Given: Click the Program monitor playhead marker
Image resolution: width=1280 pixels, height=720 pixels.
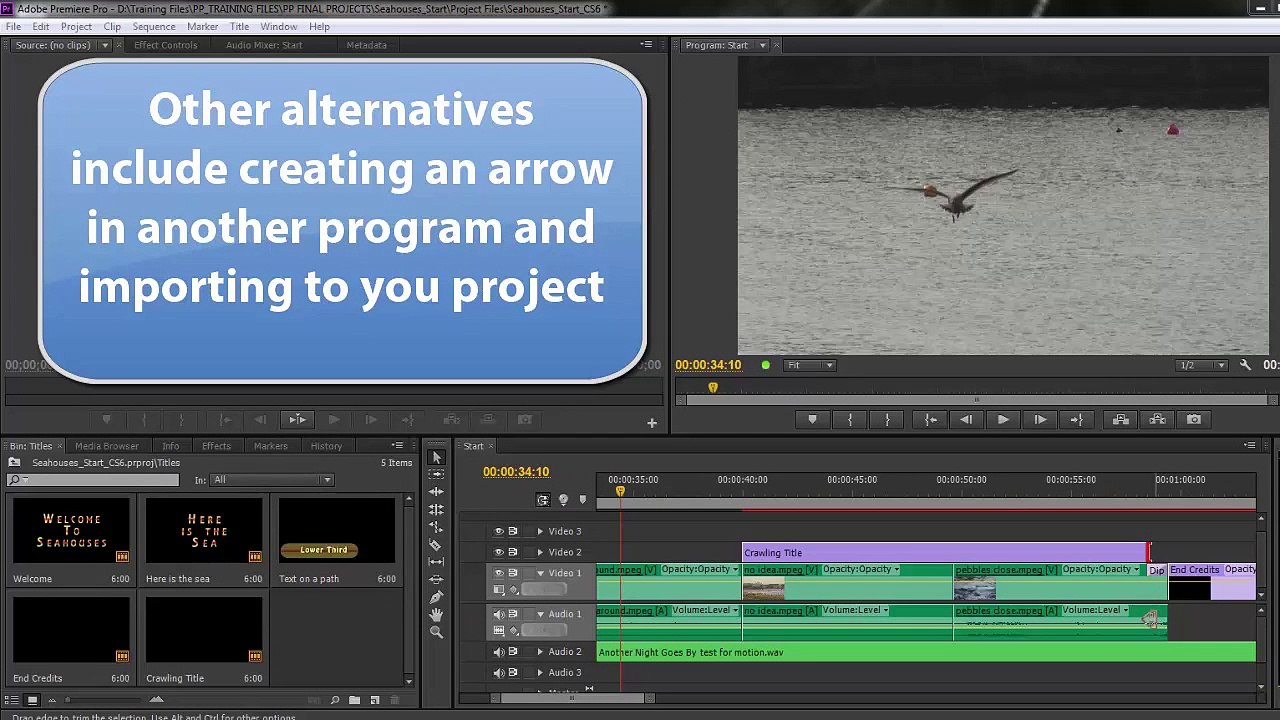Looking at the screenshot, I should tap(713, 387).
